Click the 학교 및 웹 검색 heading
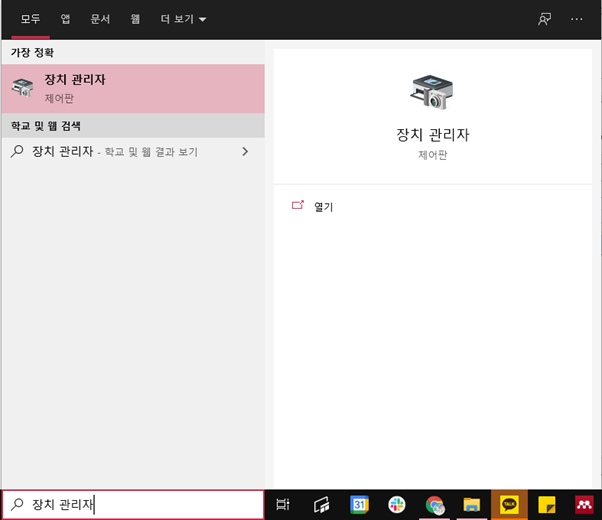Image resolution: width=602 pixels, height=520 pixels. click(x=46, y=126)
